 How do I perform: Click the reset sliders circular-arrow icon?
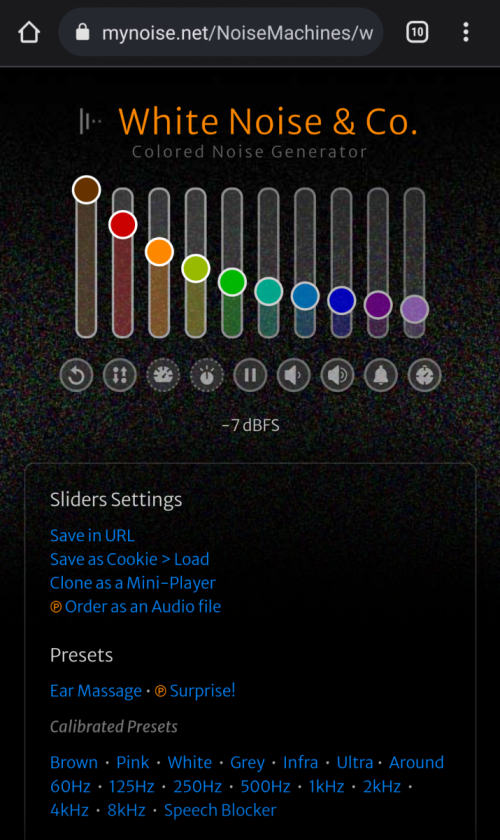click(76, 374)
